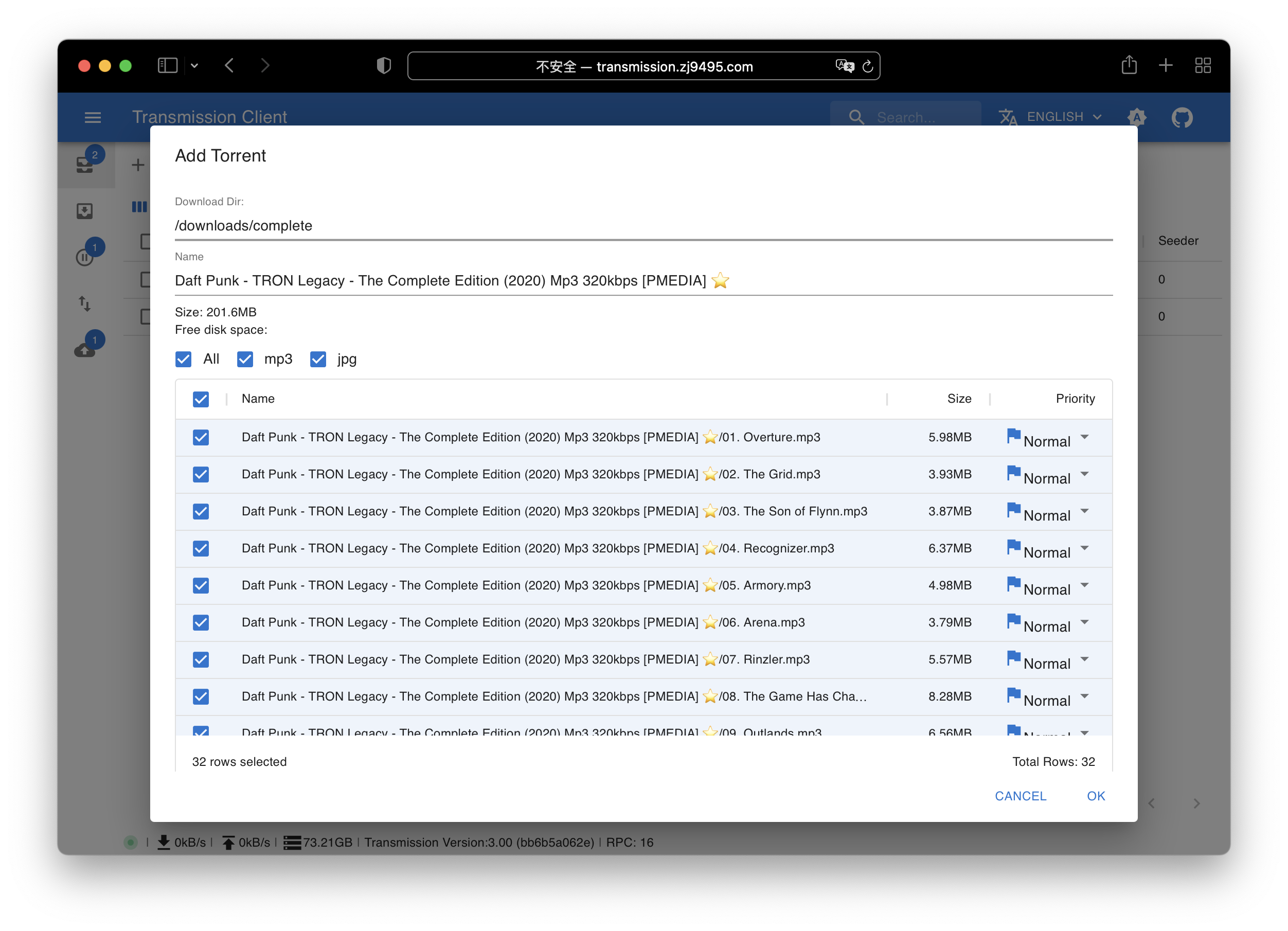
Task: Open Safari privacy shield report
Action: [x=384, y=65]
